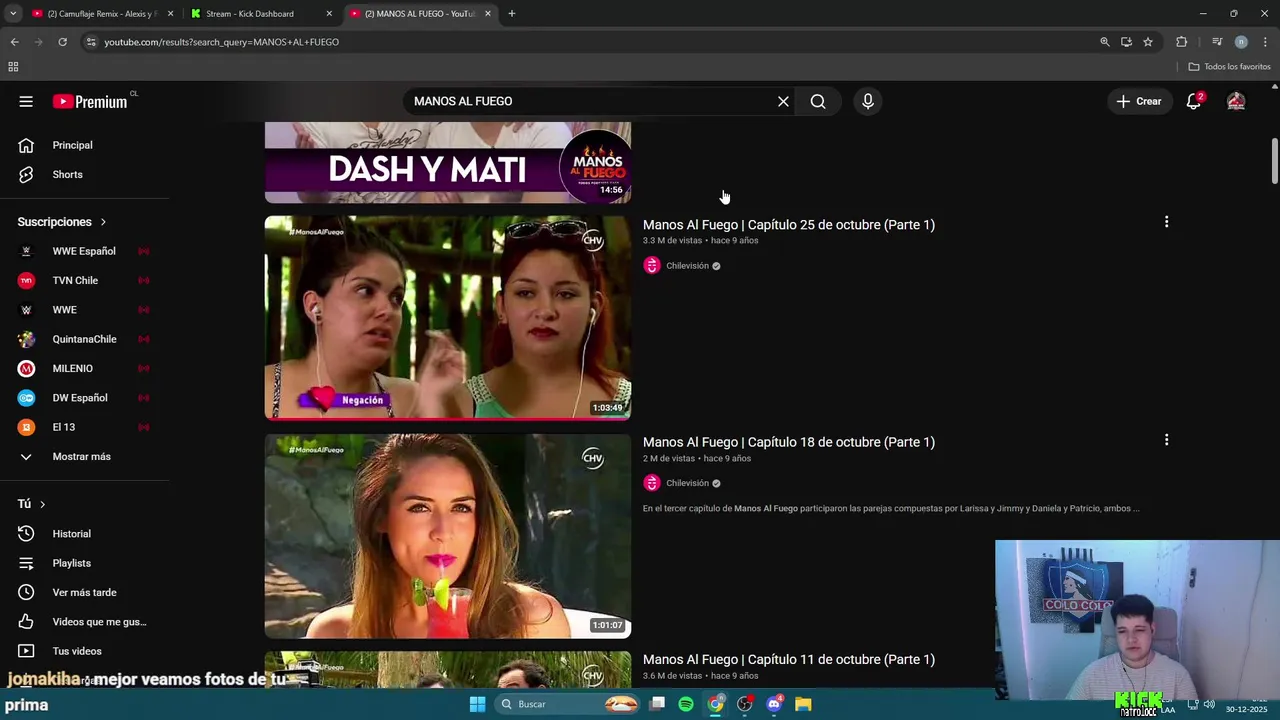Open the Crear upload menu
The image size is (1280, 720).
(x=1139, y=101)
